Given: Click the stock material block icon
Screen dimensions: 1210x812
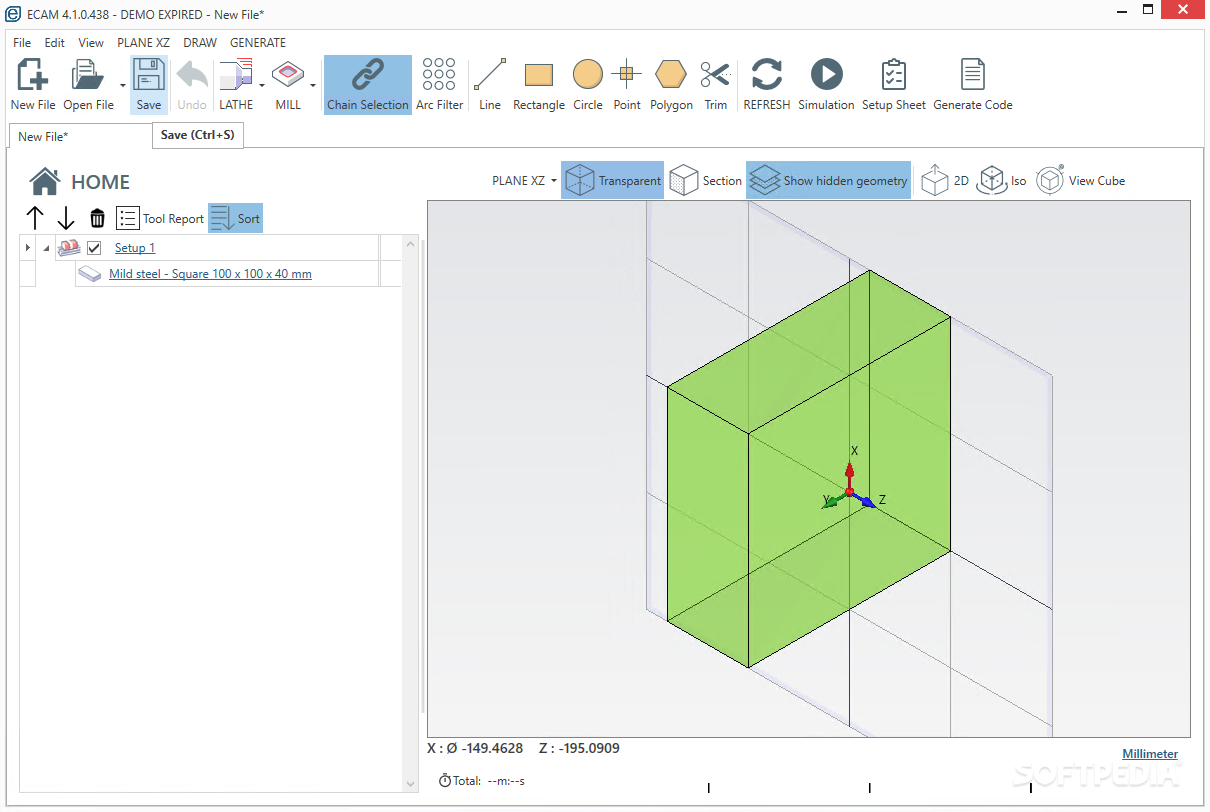Looking at the screenshot, I should click(90, 273).
